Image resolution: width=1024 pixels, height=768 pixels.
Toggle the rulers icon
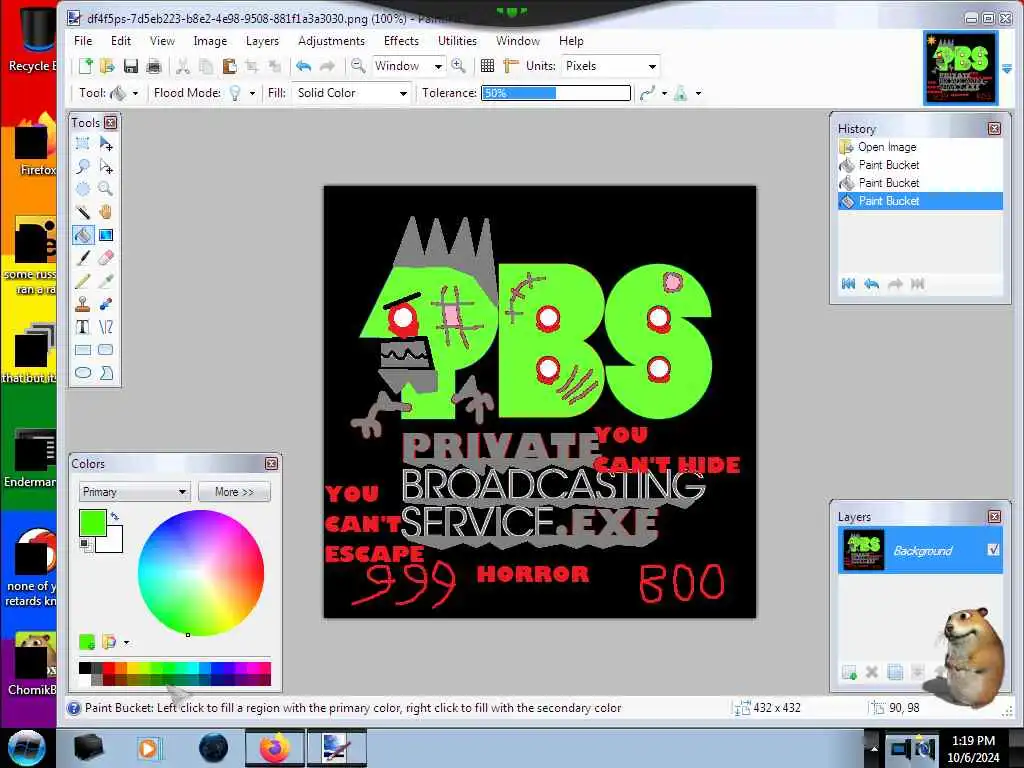pyautogui.click(x=511, y=66)
